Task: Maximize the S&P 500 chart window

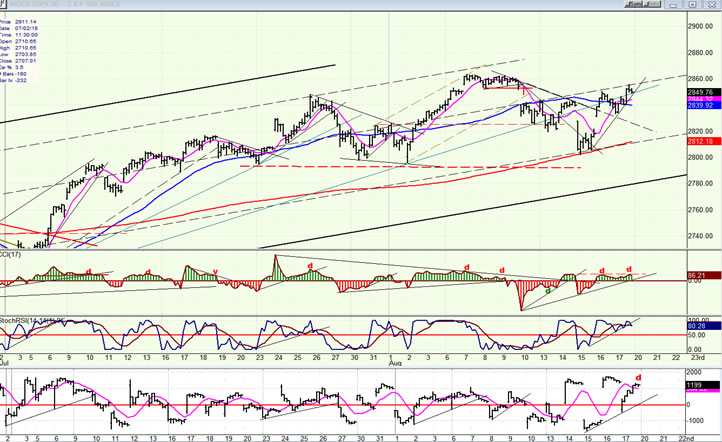Action: point(693,4)
